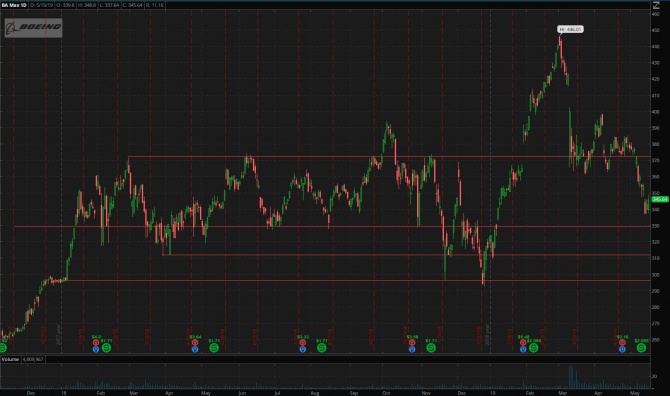Click the 'Dec' label at far left of time axis
Image resolution: width=670 pixels, height=396 pixels.
click(x=31, y=393)
